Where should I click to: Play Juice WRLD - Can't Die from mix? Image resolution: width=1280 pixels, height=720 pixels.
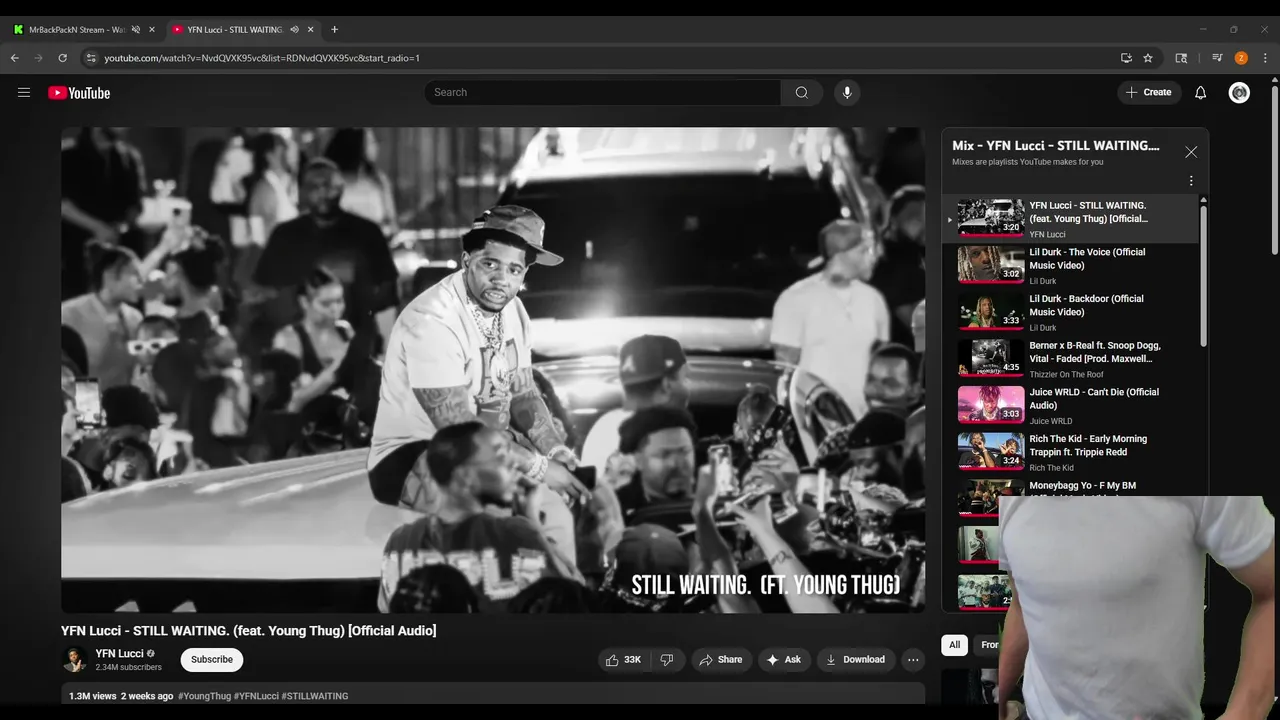tap(1070, 406)
